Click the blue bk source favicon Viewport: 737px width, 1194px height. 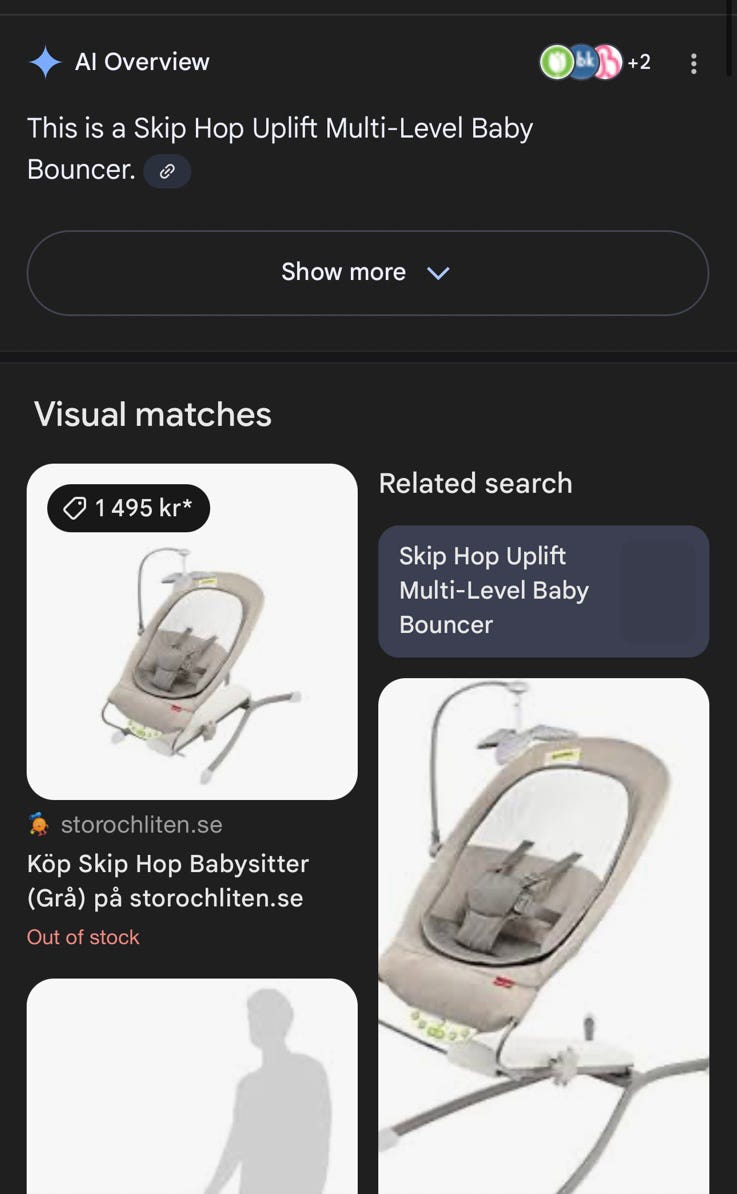point(583,62)
